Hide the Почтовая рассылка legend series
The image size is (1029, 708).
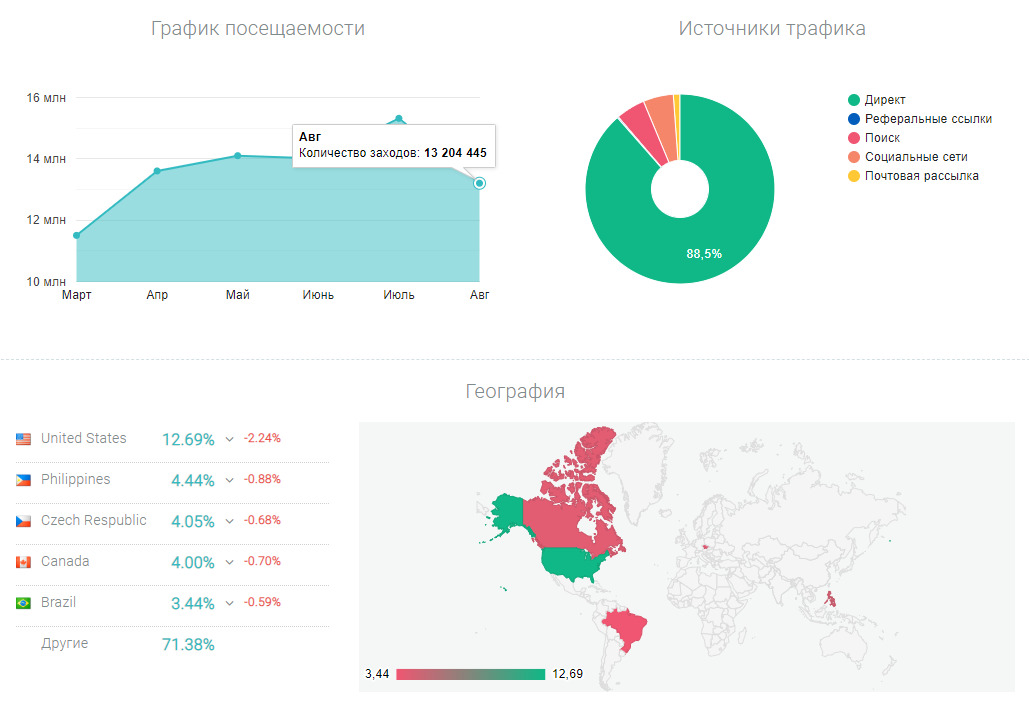[921, 176]
